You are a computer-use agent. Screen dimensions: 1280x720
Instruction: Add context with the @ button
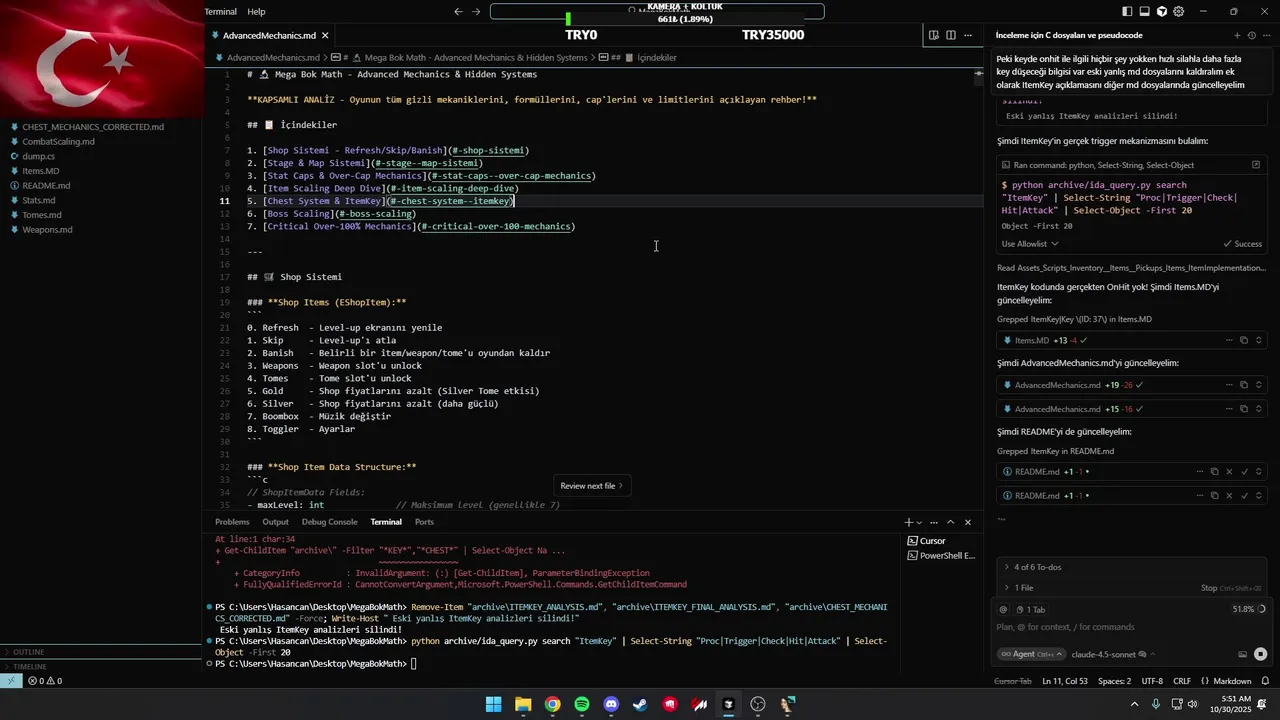tap(1003, 609)
